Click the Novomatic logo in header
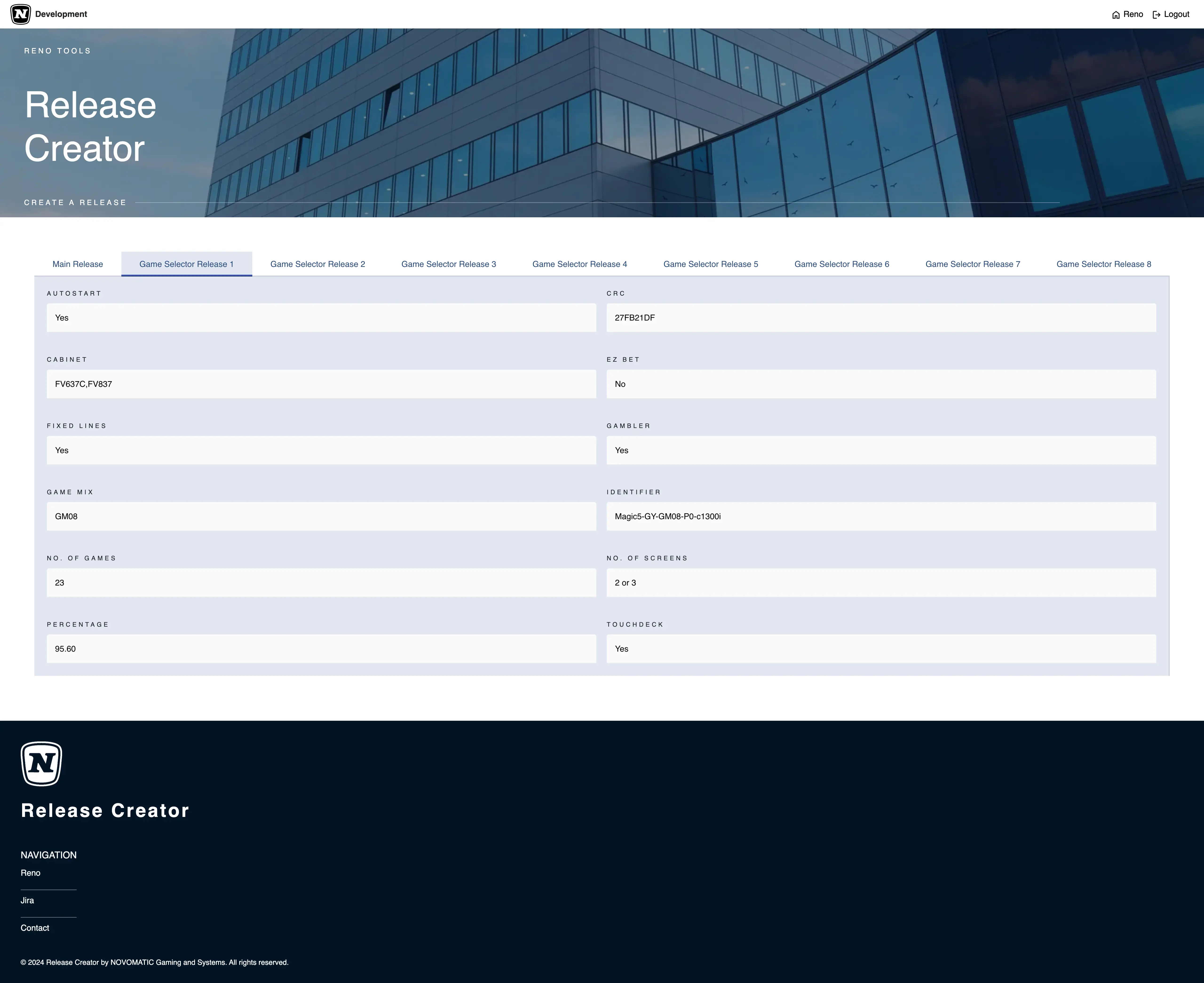Image resolution: width=1204 pixels, height=983 pixels. (21, 14)
